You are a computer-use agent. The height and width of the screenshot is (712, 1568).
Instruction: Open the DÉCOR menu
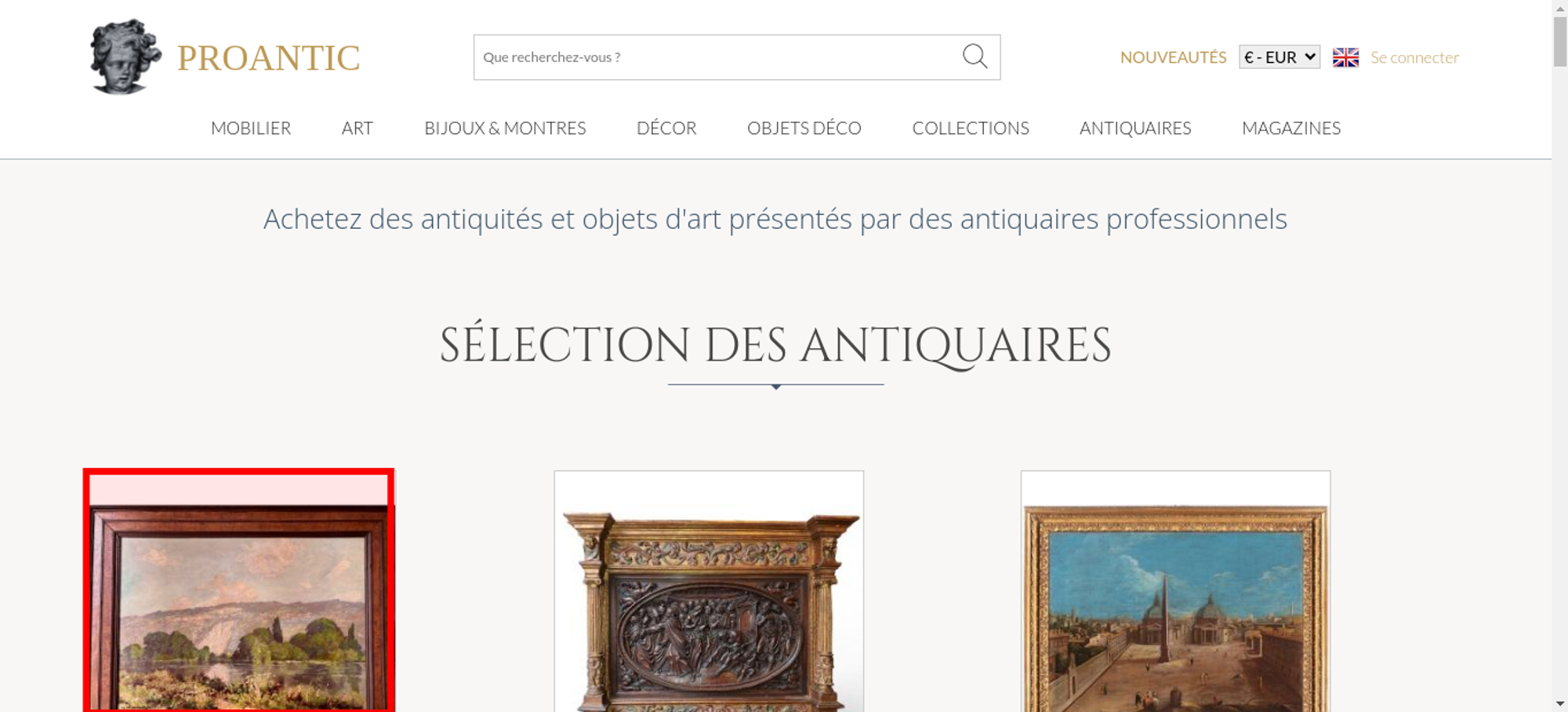pyautogui.click(x=666, y=128)
